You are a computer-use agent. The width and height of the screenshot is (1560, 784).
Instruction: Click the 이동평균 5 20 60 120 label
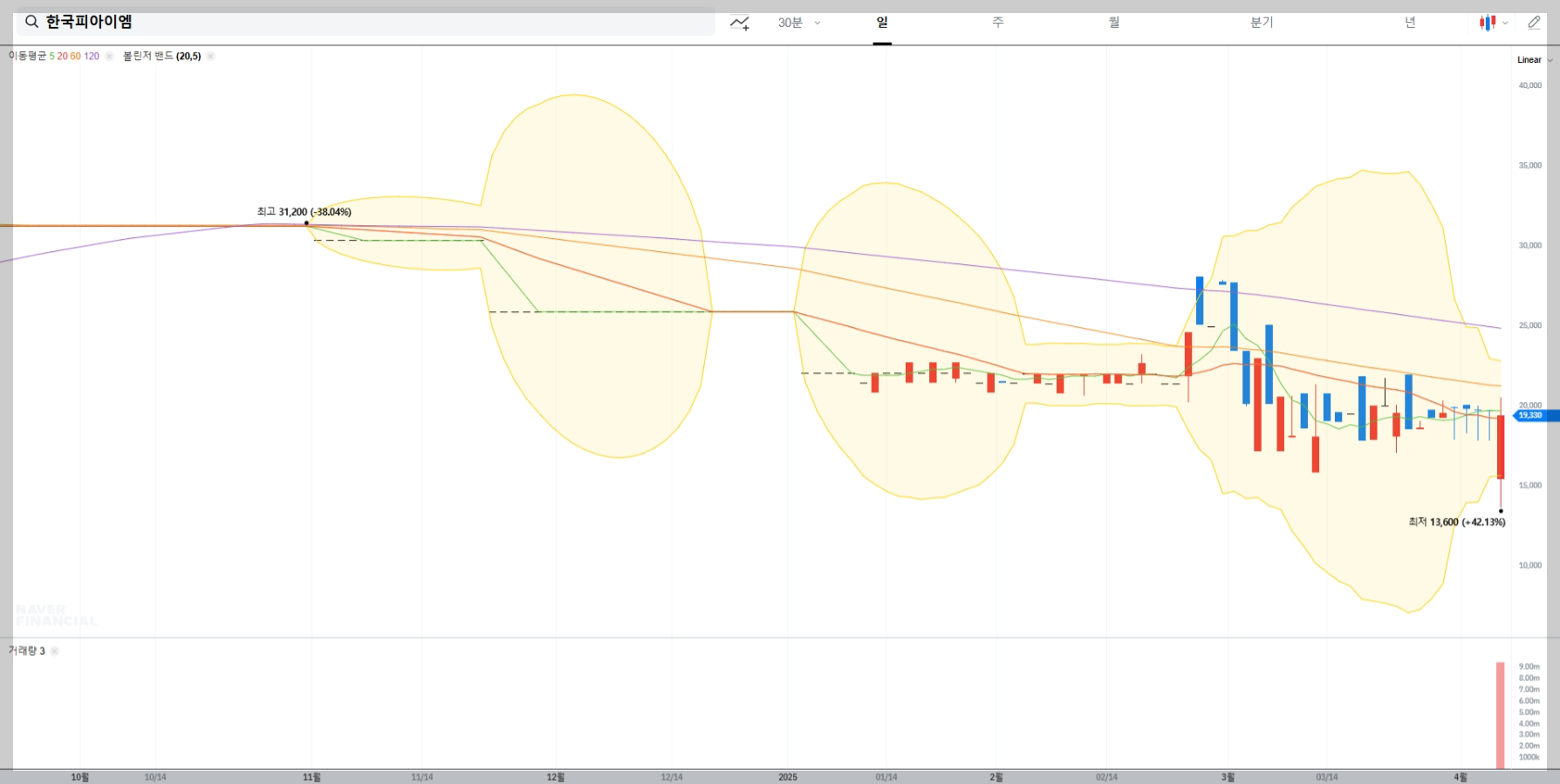tap(54, 56)
